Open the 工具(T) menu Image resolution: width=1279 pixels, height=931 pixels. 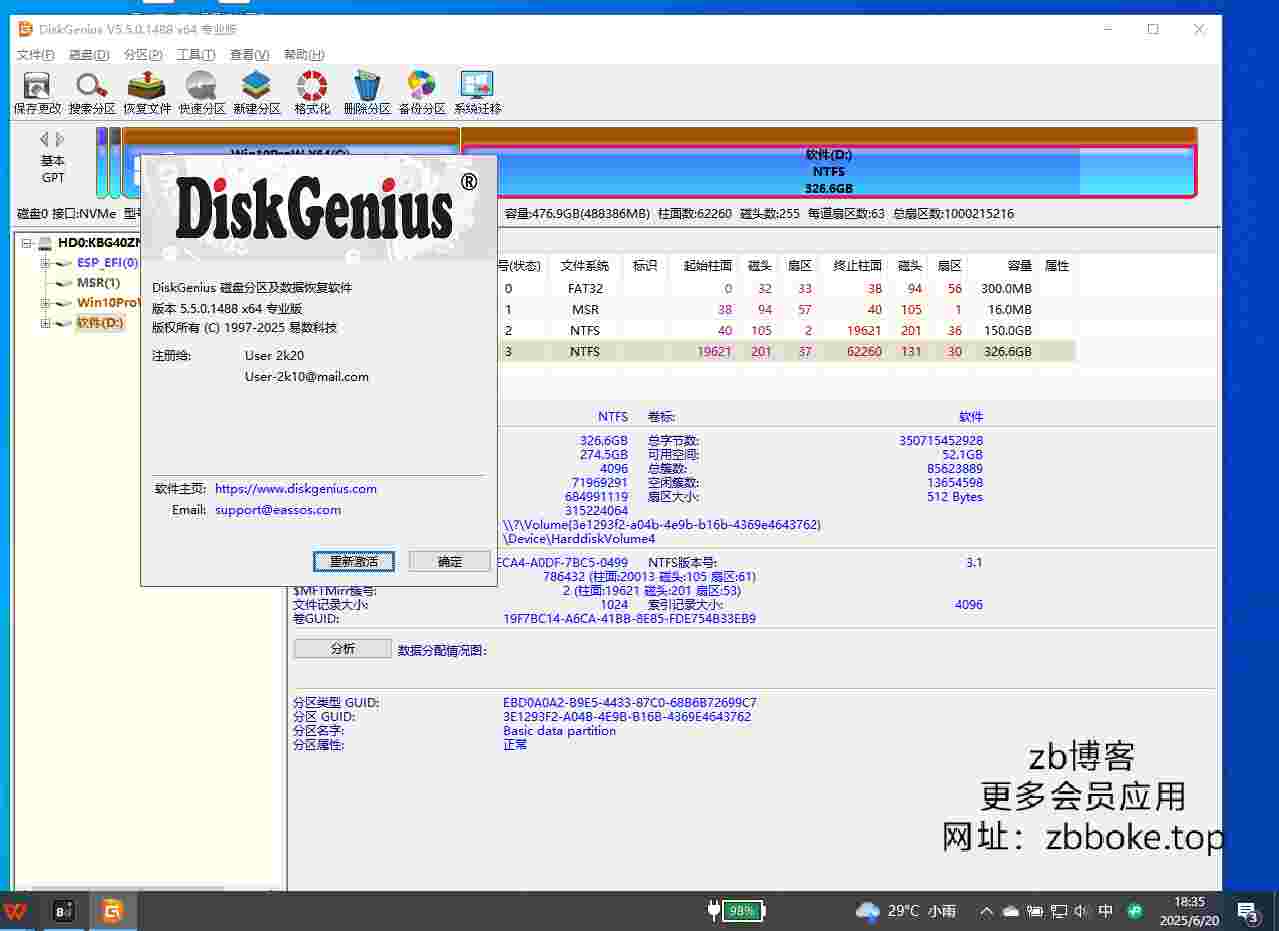click(196, 55)
